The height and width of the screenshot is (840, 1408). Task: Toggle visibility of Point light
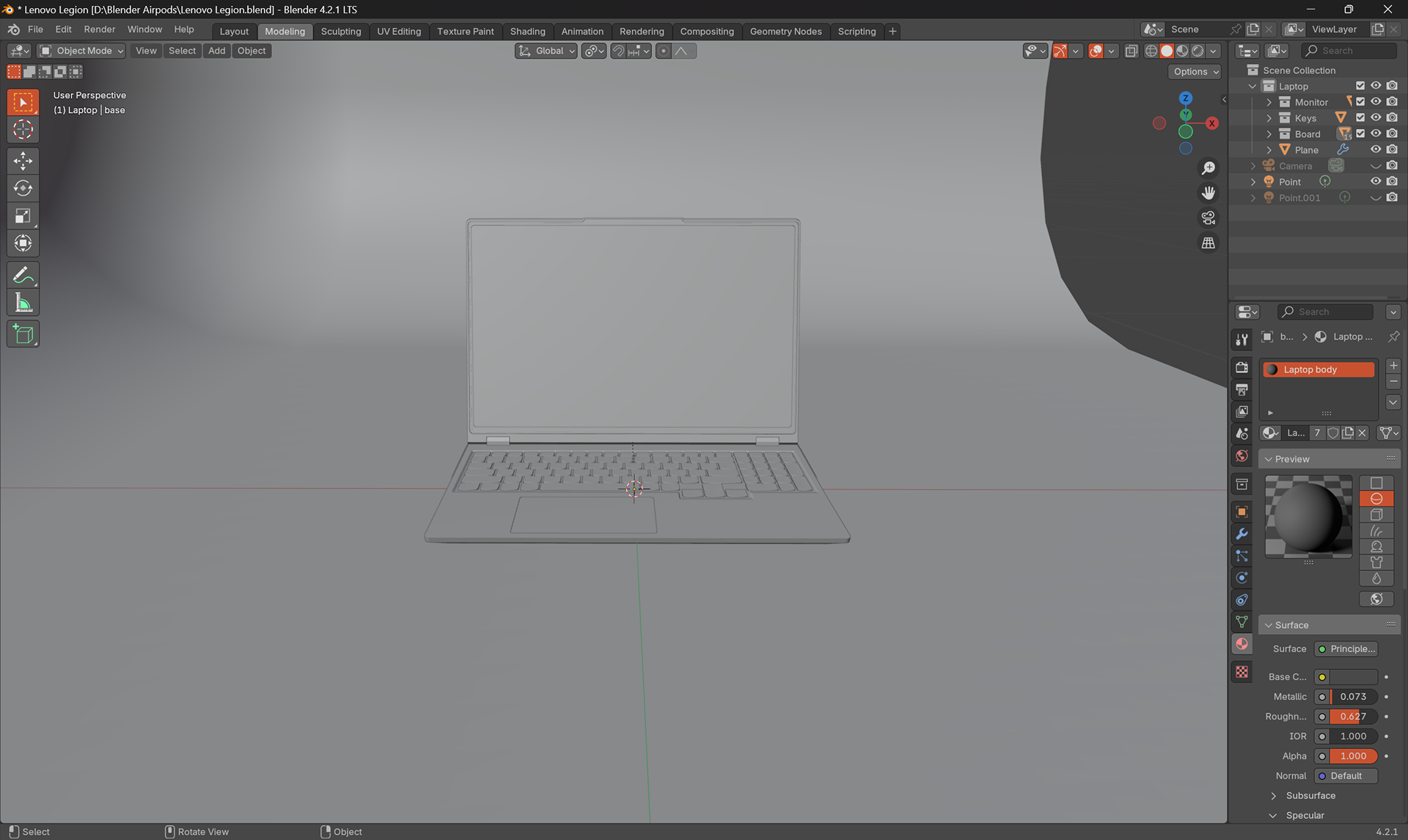[x=1376, y=182]
